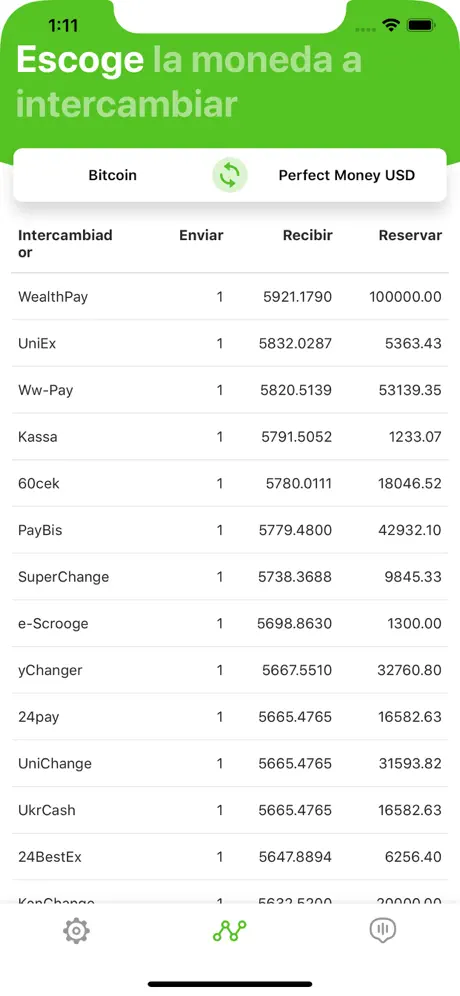Open the e-Scrooge exchanger row

click(x=230, y=623)
